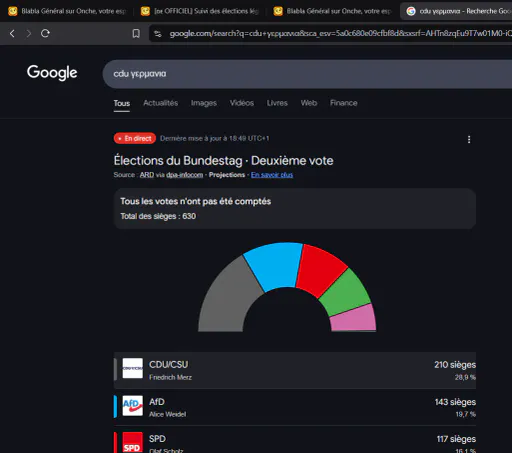
Task: Reload the page with the refresh icon
Action: [x=45, y=33]
